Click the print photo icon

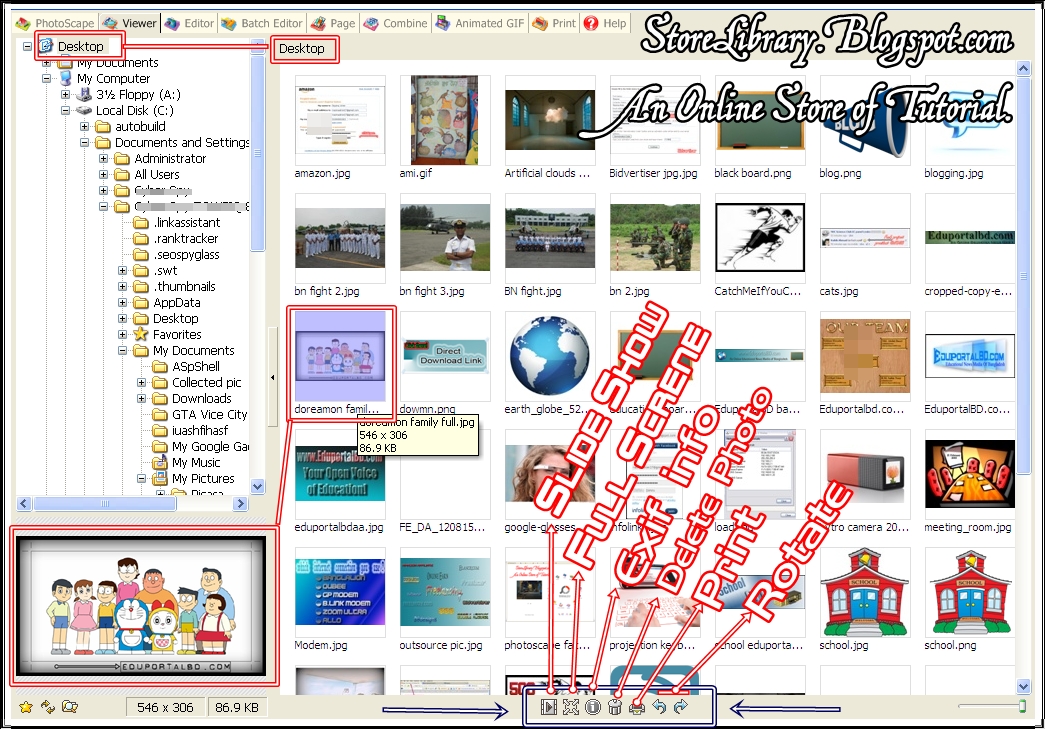pyautogui.click(x=636, y=707)
